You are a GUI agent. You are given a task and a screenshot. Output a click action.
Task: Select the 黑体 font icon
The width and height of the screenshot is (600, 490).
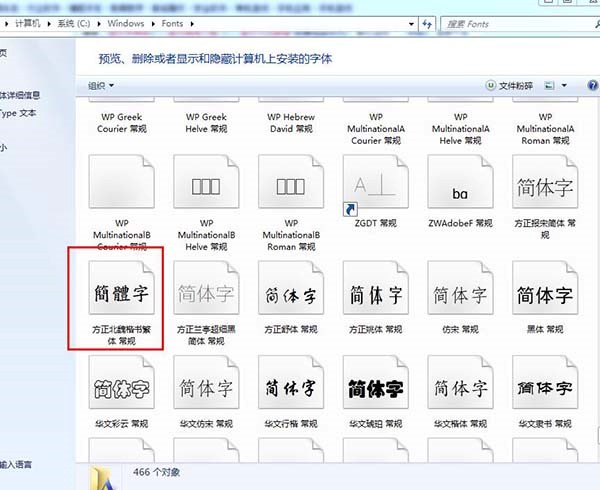tap(544, 293)
